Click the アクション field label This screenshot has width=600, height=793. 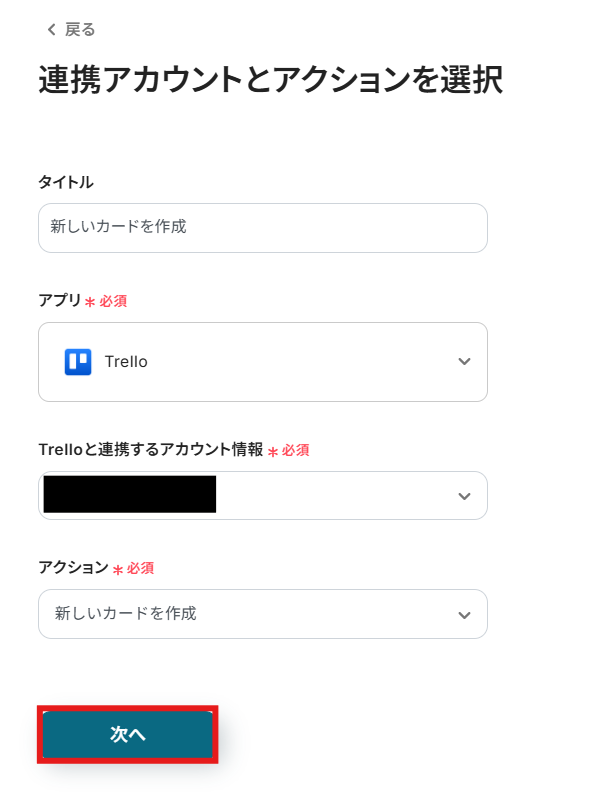(x=73, y=567)
